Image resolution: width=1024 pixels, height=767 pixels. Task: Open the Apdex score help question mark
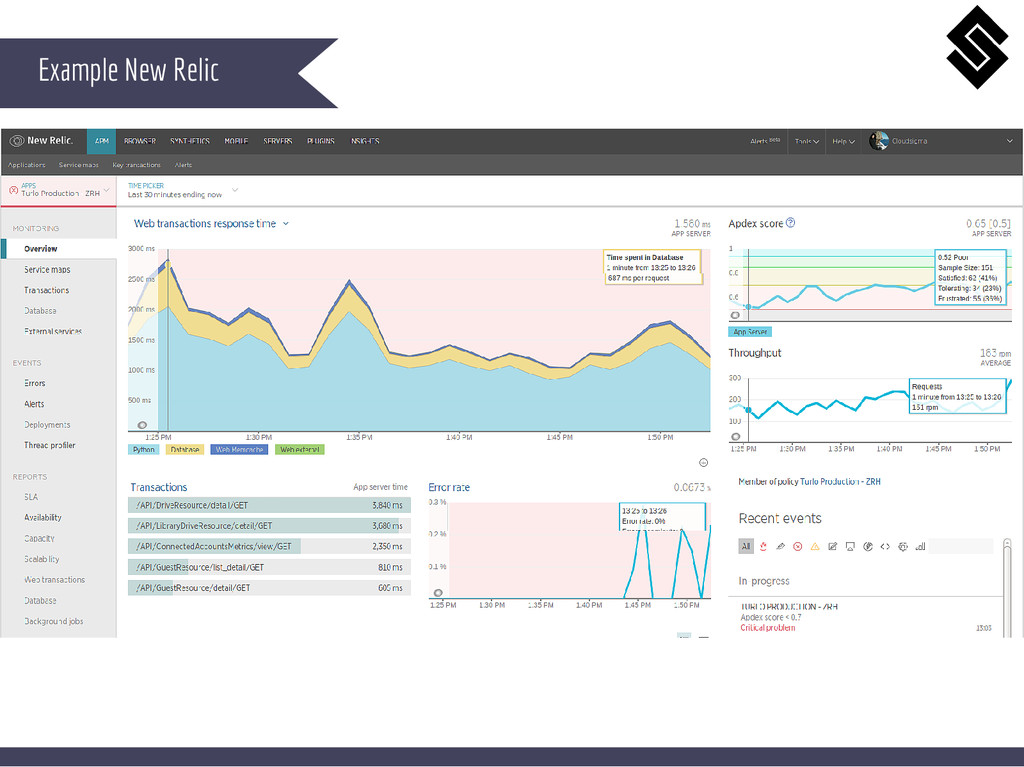tap(790, 223)
